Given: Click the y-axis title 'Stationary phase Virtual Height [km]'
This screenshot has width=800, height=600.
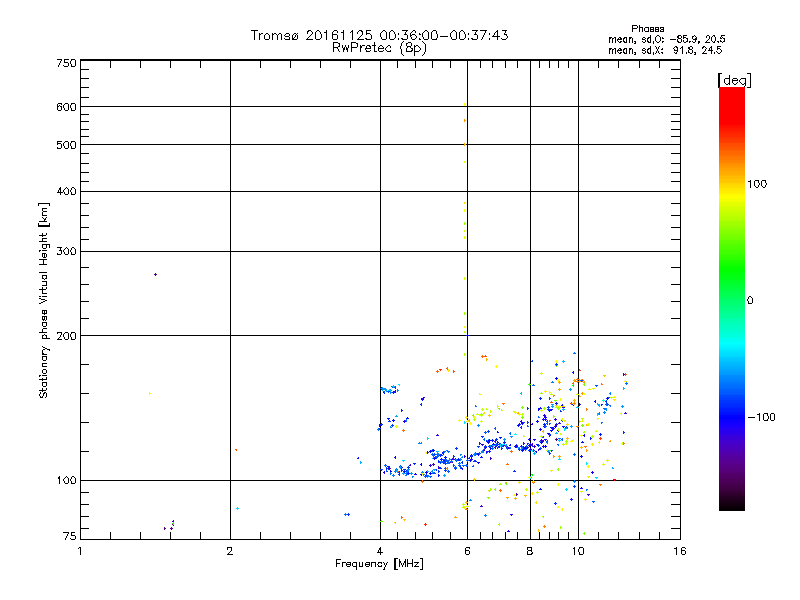Looking at the screenshot, I should pyautogui.click(x=44, y=300).
